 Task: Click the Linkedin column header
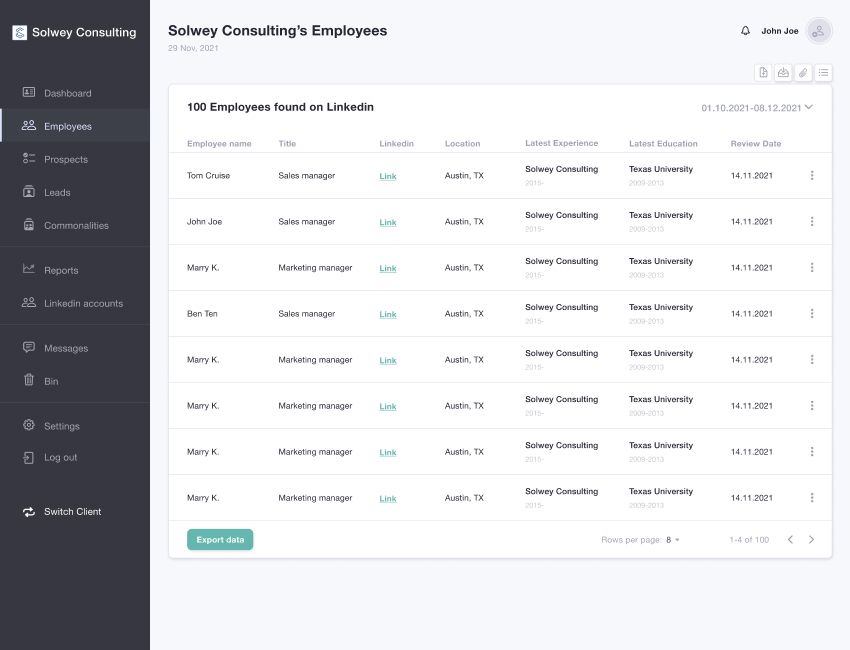point(396,144)
